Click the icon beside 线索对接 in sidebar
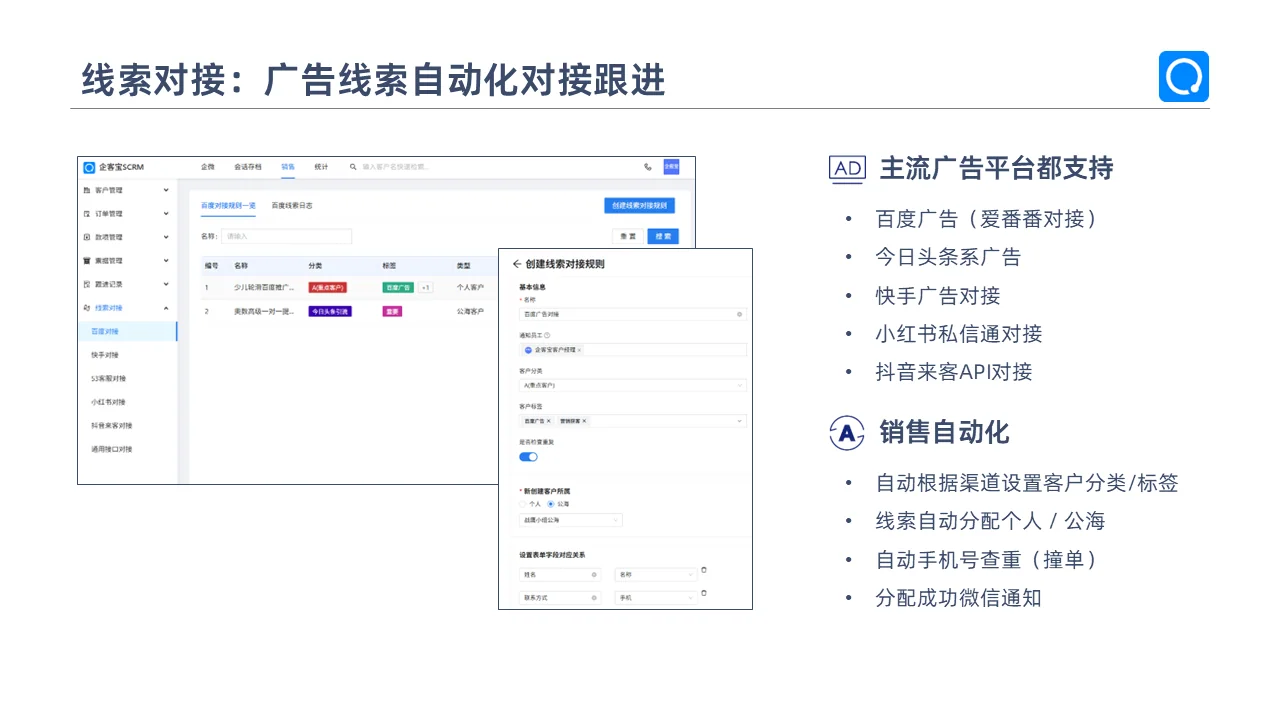1280x720 pixels. point(87,308)
